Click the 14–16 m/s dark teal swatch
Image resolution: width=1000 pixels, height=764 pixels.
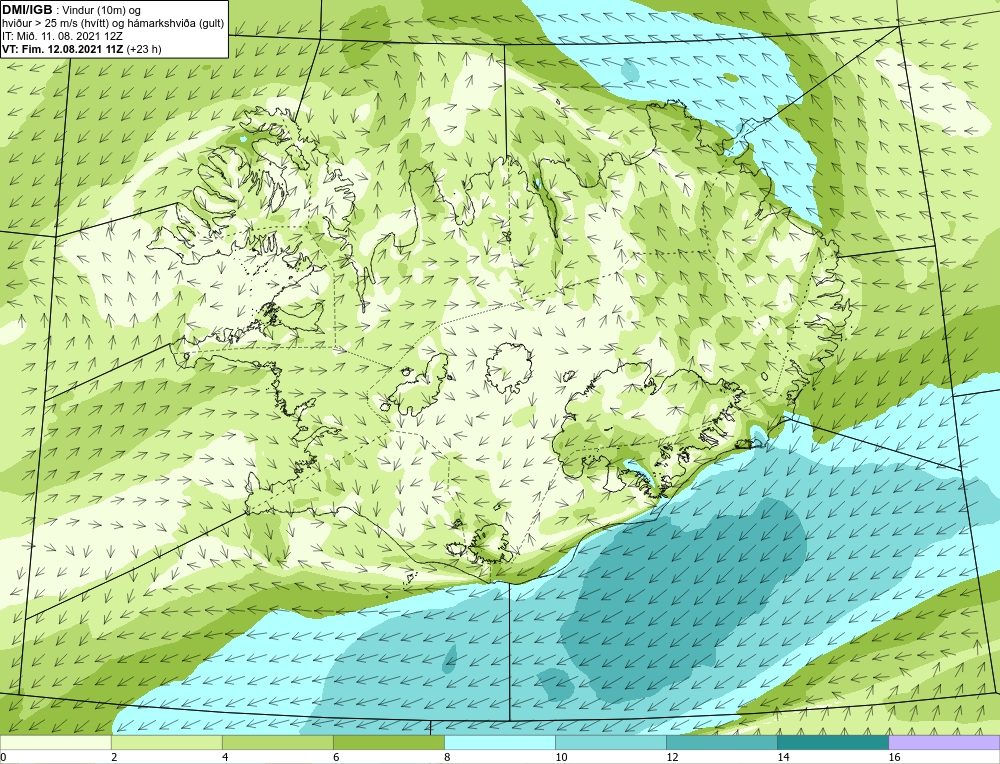832,742
